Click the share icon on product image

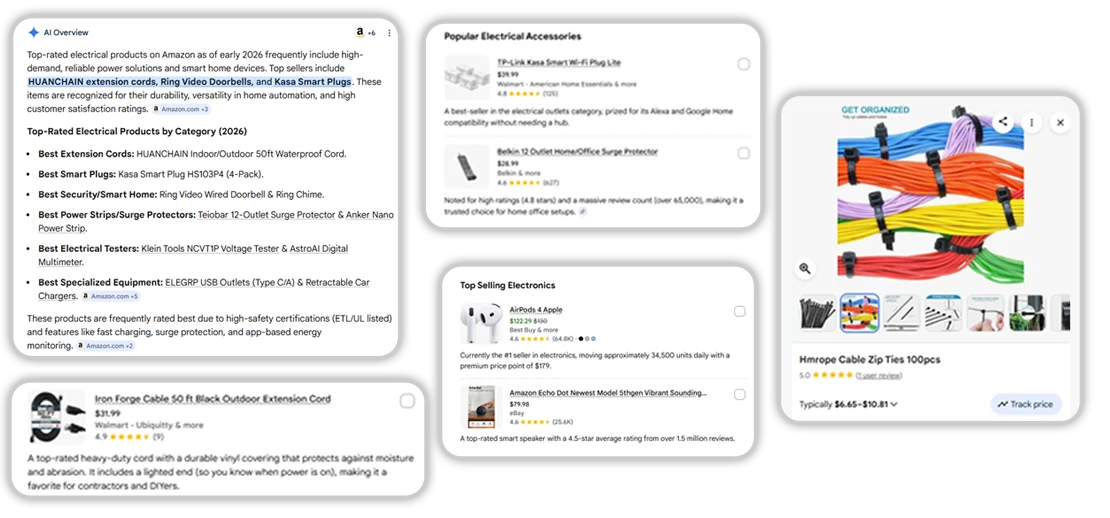1003,122
